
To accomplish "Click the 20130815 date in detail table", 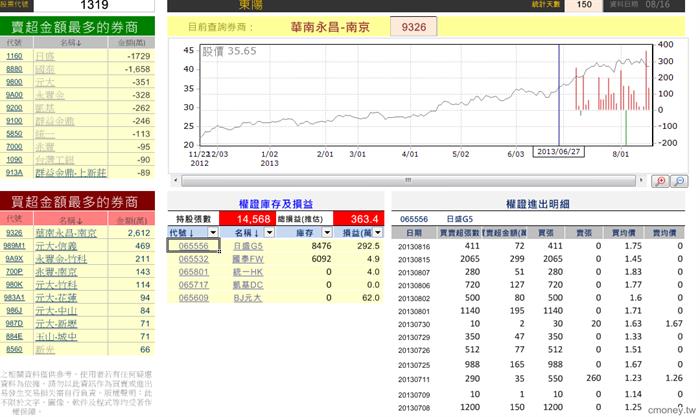I will [x=414, y=259].
